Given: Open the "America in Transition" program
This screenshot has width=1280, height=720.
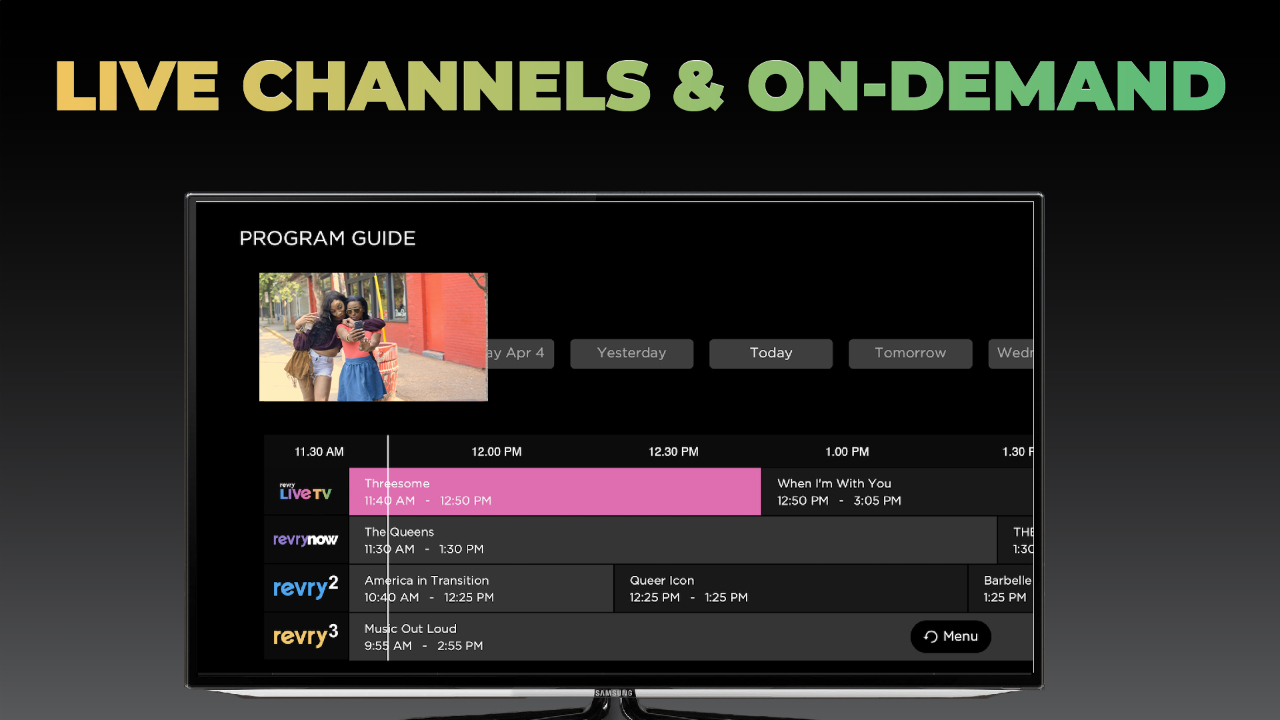Looking at the screenshot, I should (480, 588).
